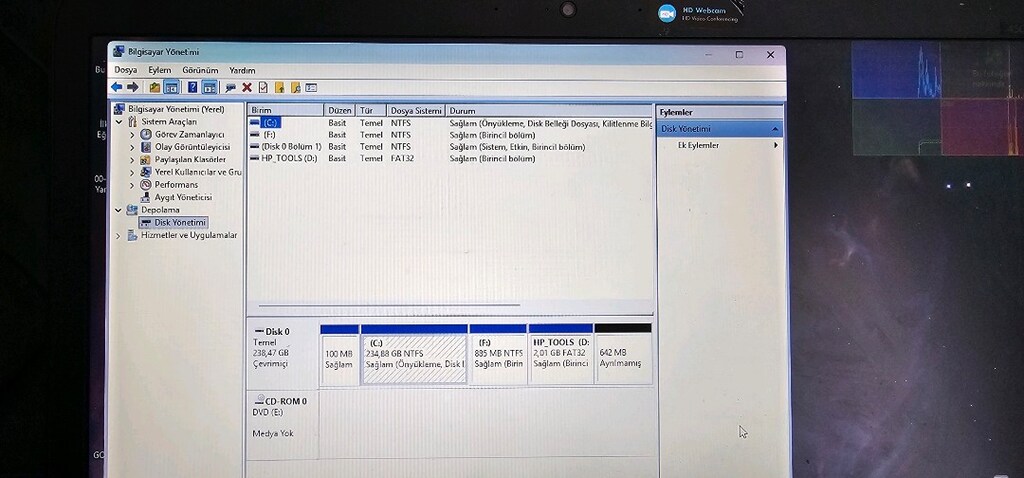The width and height of the screenshot is (1024, 478).
Task: Click the Connect/refresh disk toolbar icon left of the red X
Action: (231, 87)
